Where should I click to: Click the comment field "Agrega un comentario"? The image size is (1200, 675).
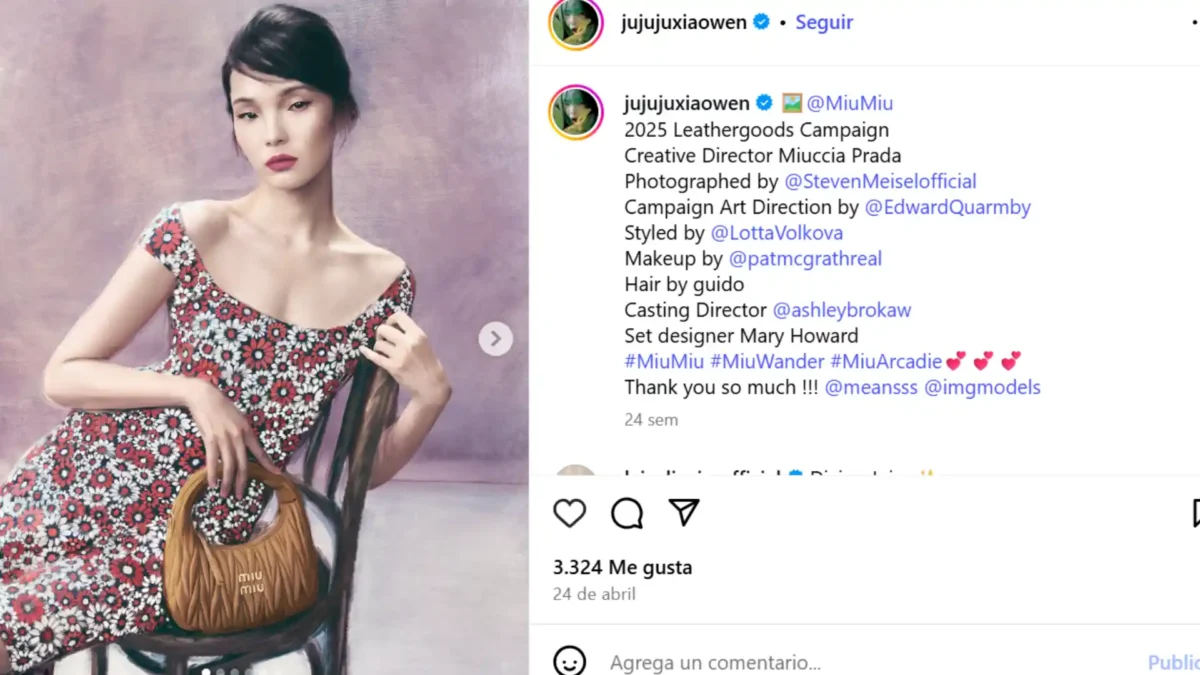point(715,662)
